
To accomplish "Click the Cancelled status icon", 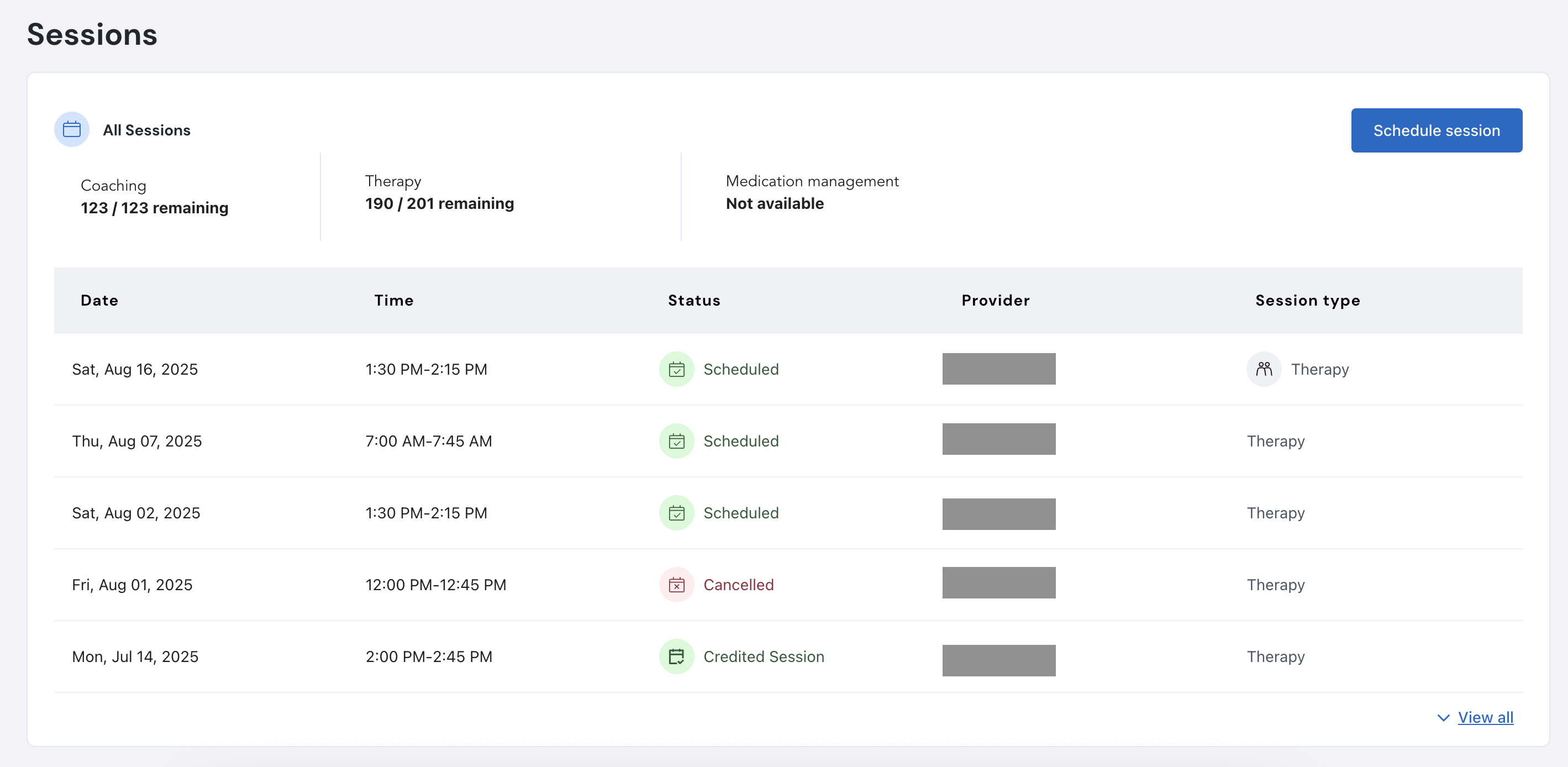I will [x=676, y=585].
